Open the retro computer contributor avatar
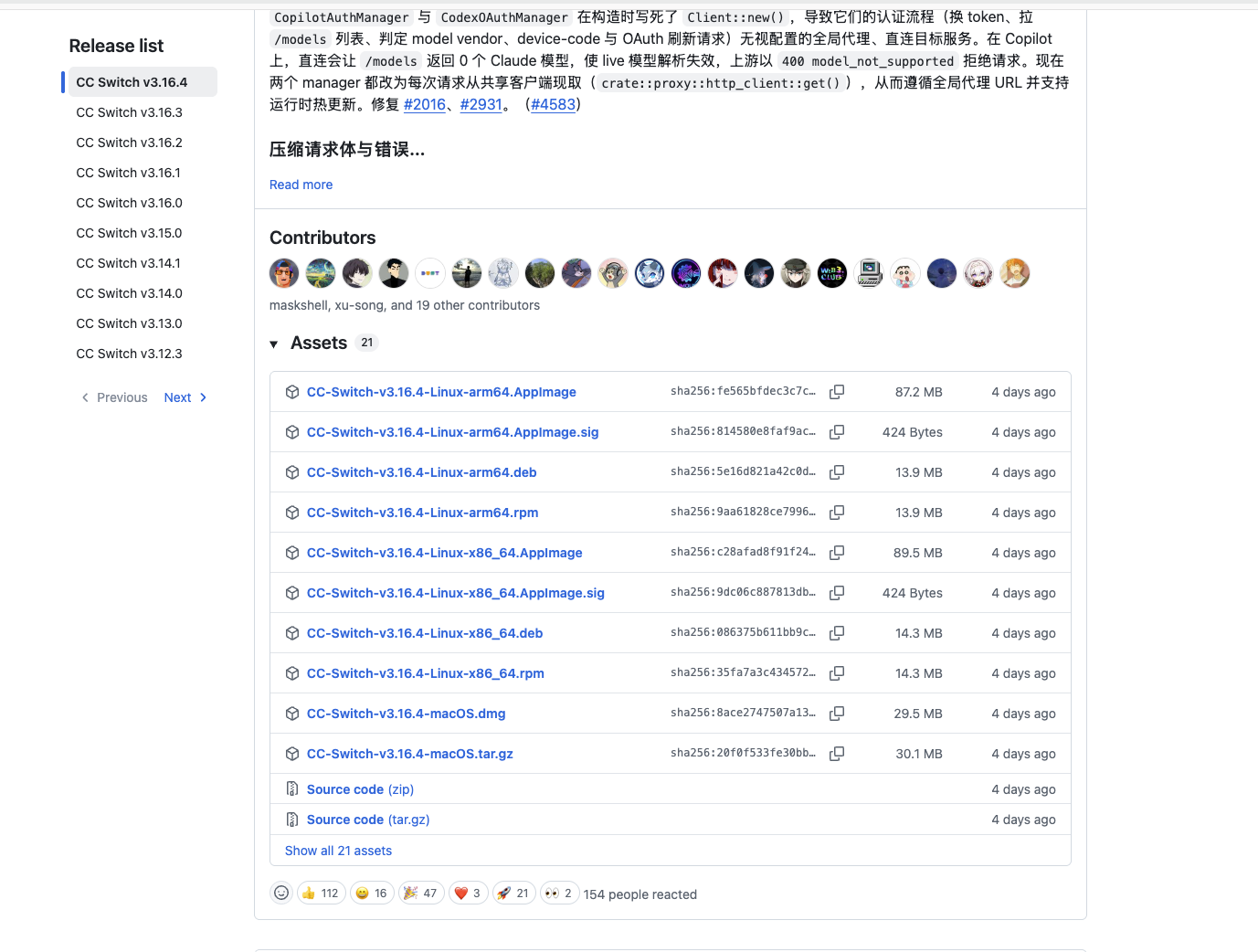The width and height of the screenshot is (1258, 952). coord(869,273)
